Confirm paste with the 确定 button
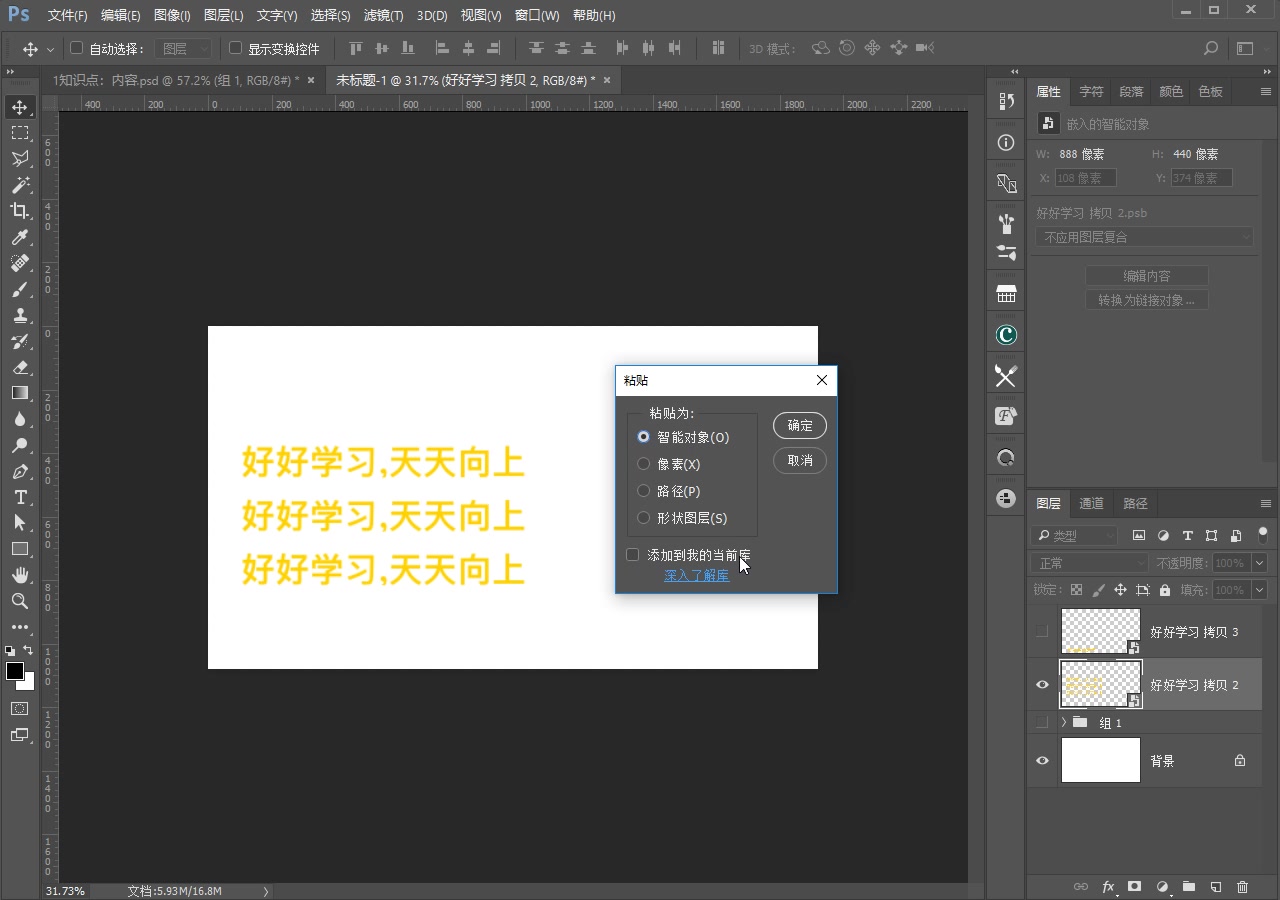The width and height of the screenshot is (1280, 900). pos(799,425)
